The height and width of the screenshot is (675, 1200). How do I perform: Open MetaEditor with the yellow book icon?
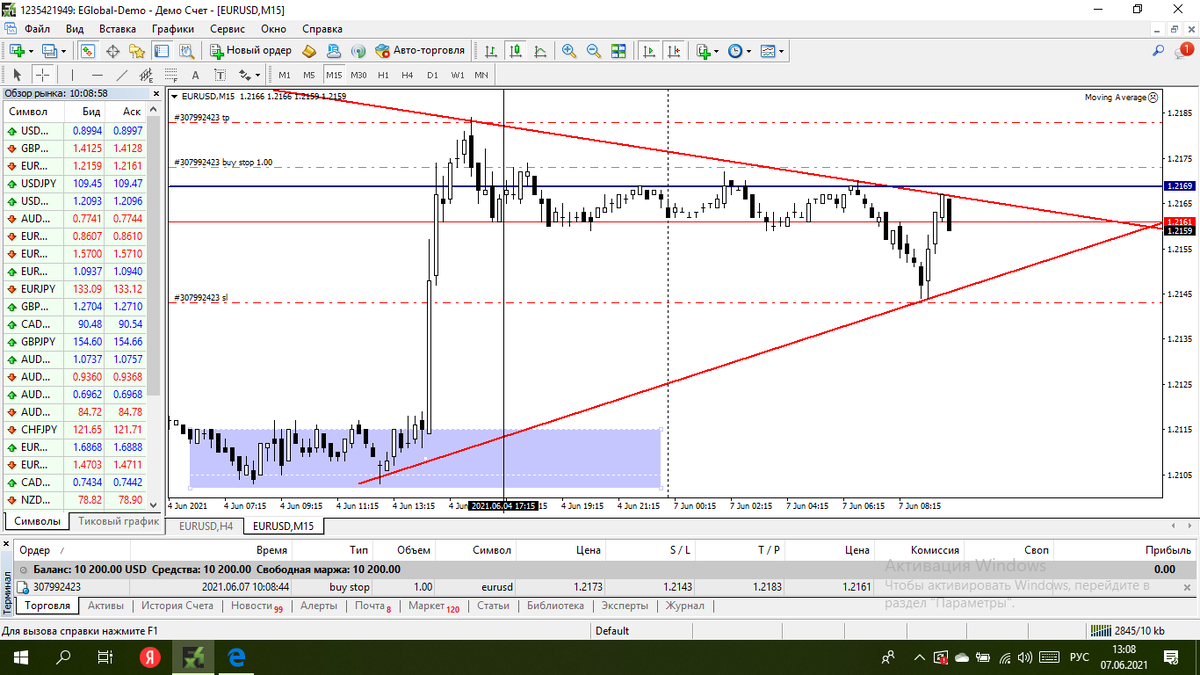(x=309, y=50)
